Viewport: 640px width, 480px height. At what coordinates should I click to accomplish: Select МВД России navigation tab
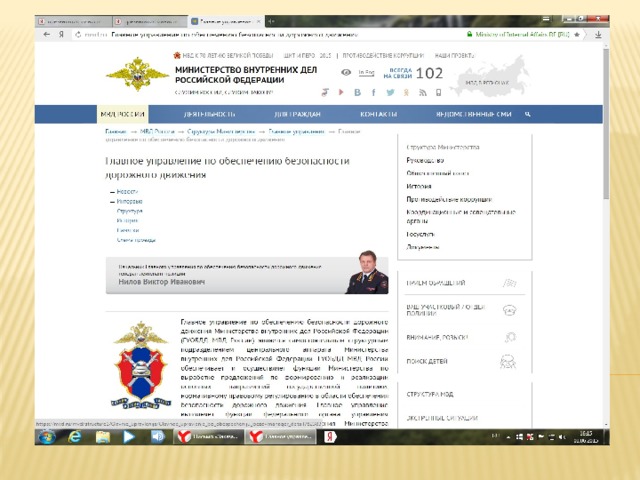[122, 114]
